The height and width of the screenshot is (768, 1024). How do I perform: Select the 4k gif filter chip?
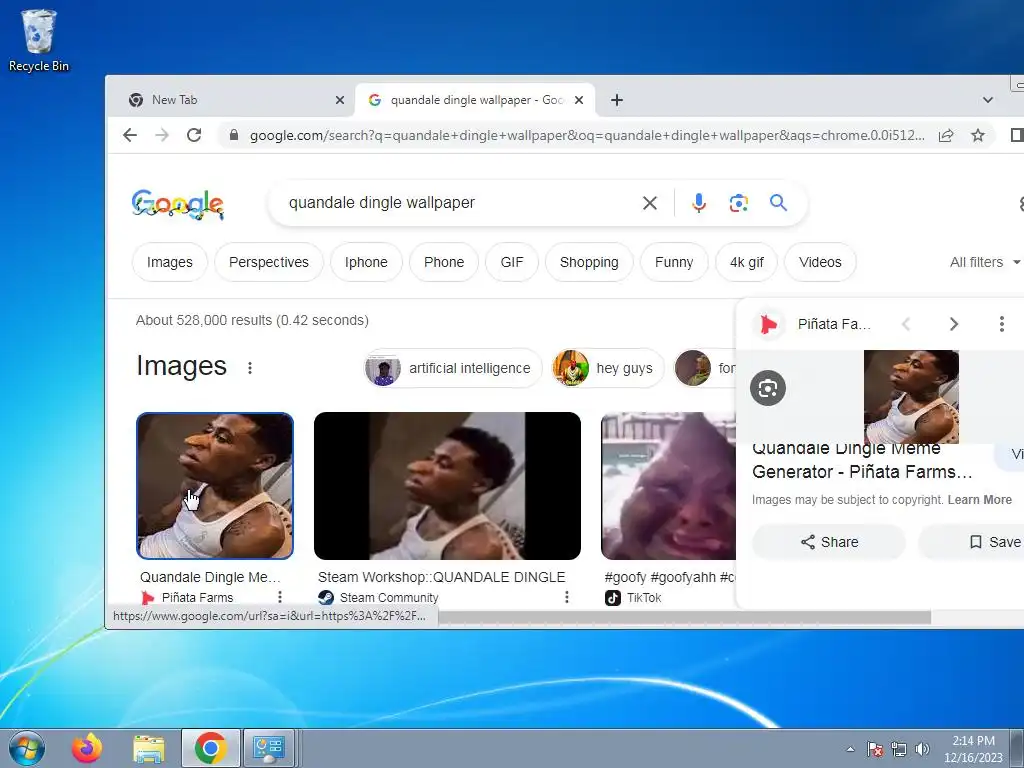click(x=746, y=262)
